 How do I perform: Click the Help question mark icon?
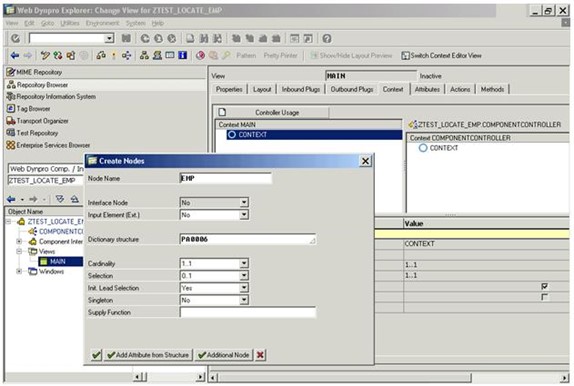(327, 38)
